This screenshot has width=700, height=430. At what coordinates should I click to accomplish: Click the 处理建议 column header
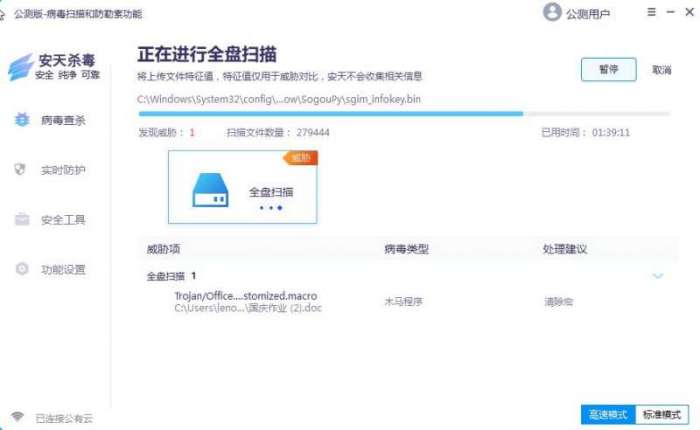565,249
